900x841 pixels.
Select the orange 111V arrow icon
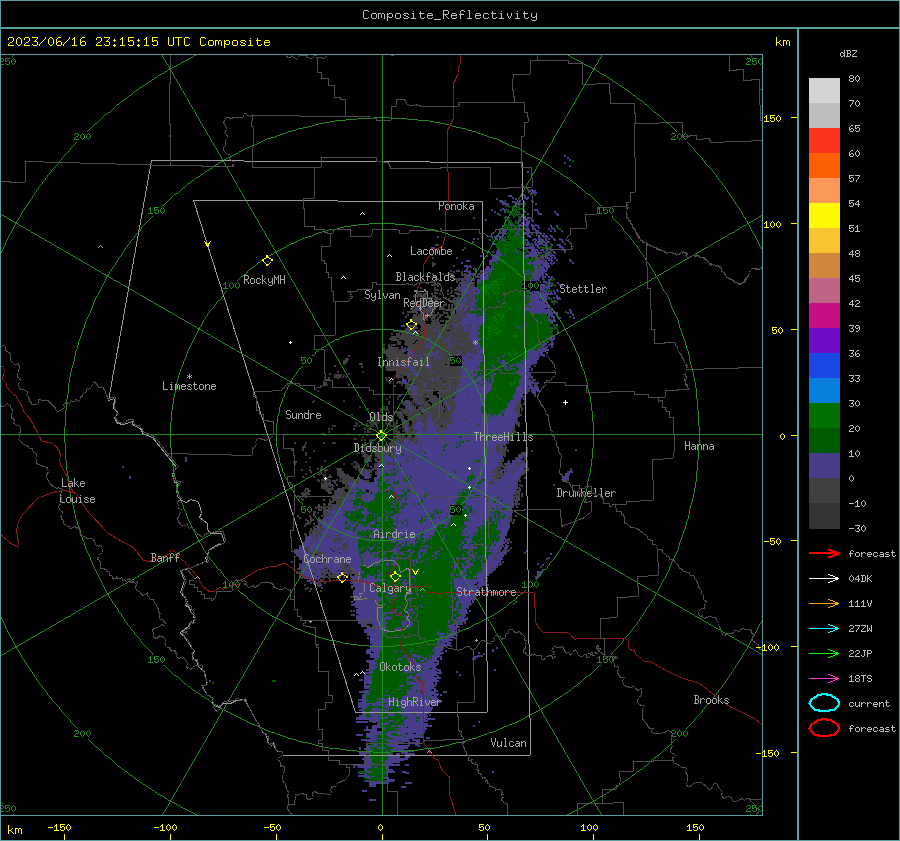point(824,603)
